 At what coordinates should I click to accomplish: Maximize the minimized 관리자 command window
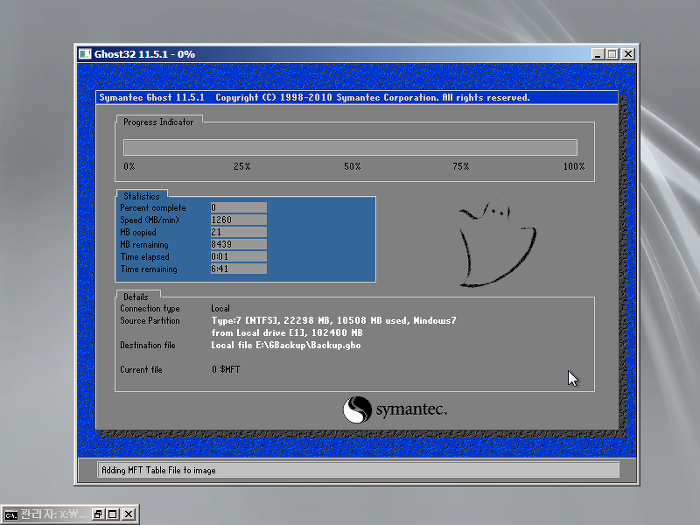click(x=112, y=514)
